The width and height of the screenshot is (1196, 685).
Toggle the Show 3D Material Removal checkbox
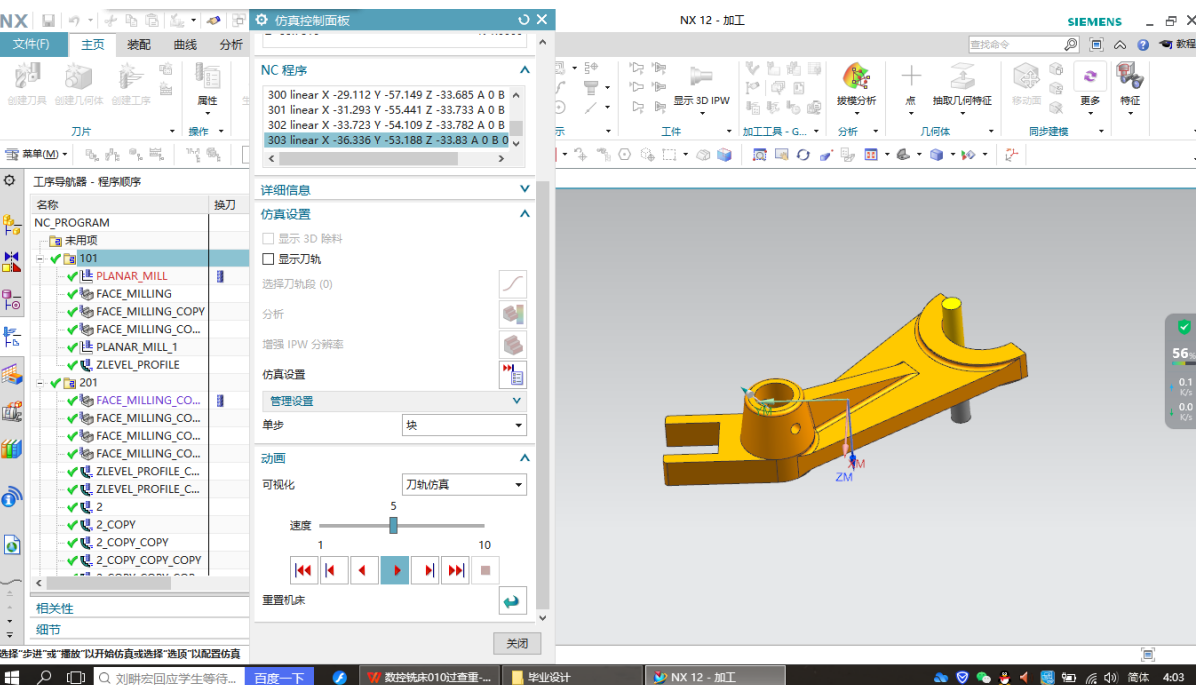click(x=268, y=239)
